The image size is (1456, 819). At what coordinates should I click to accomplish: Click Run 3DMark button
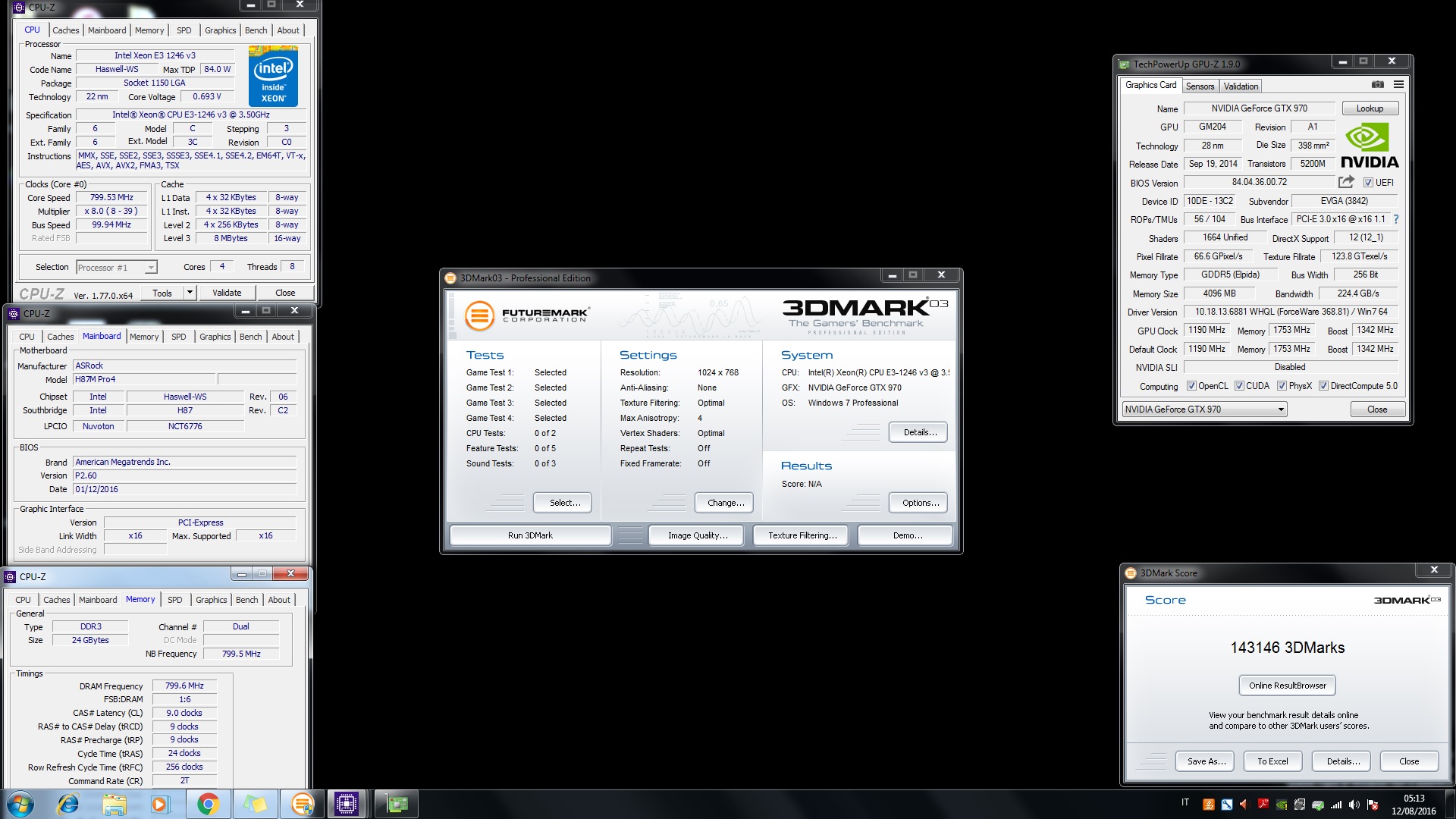point(530,535)
